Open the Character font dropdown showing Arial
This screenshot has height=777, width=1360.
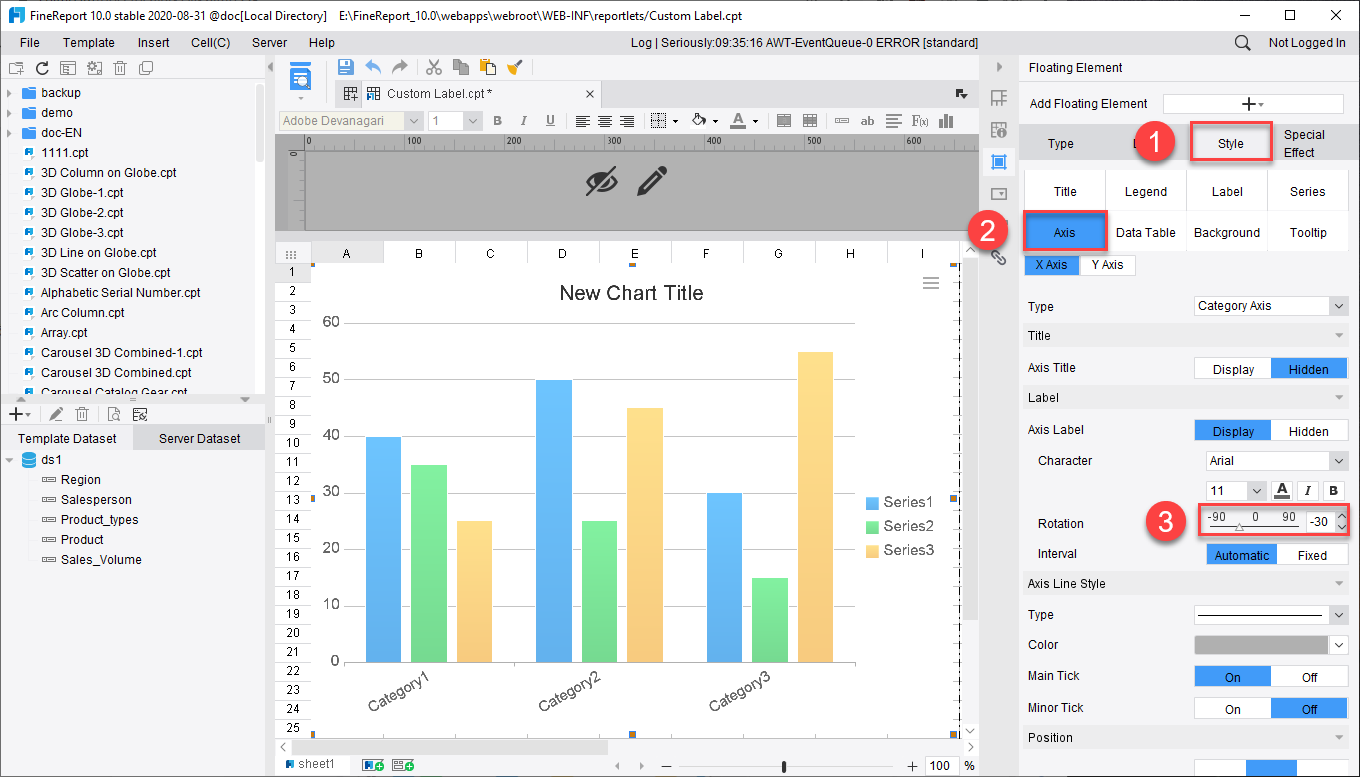coord(1275,461)
